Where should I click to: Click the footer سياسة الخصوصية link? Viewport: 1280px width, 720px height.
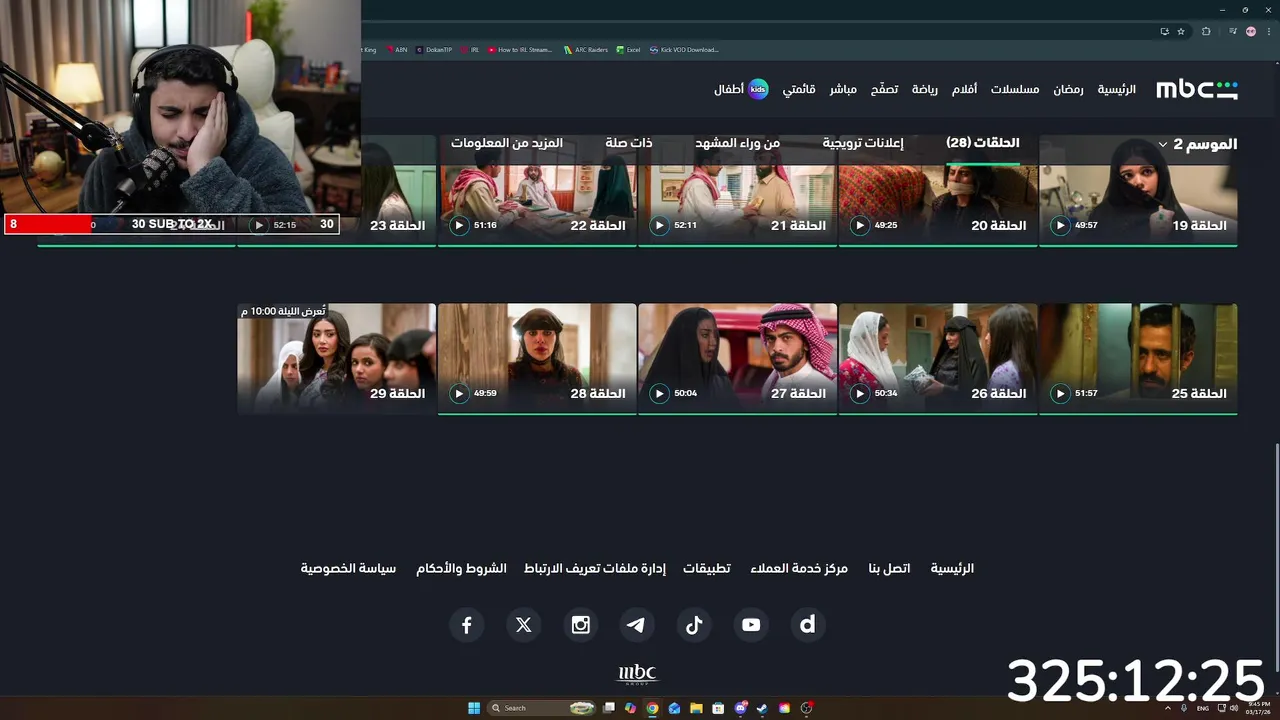348,569
